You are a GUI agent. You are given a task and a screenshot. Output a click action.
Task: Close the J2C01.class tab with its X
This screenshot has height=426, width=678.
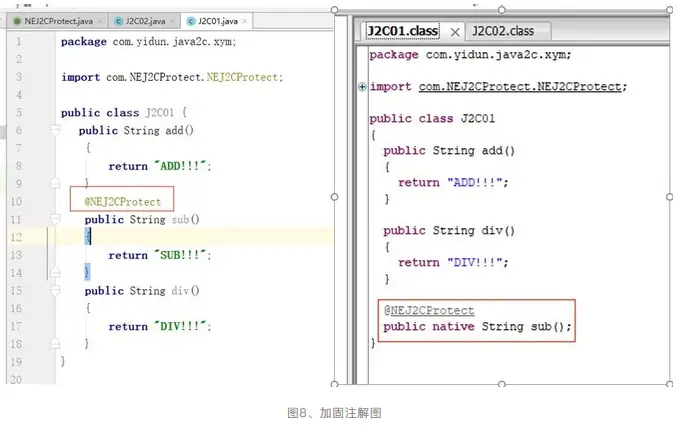(455, 32)
